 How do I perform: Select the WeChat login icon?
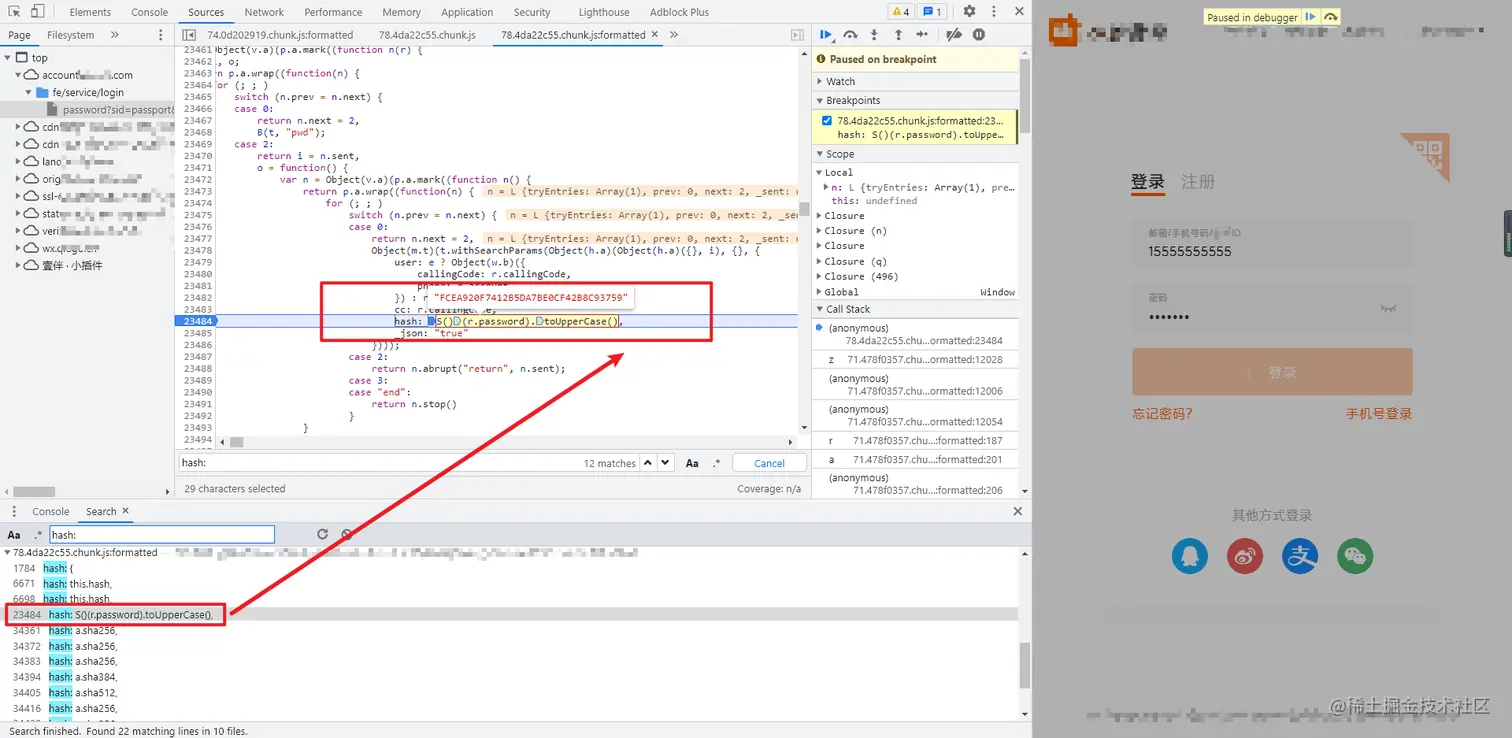1355,556
